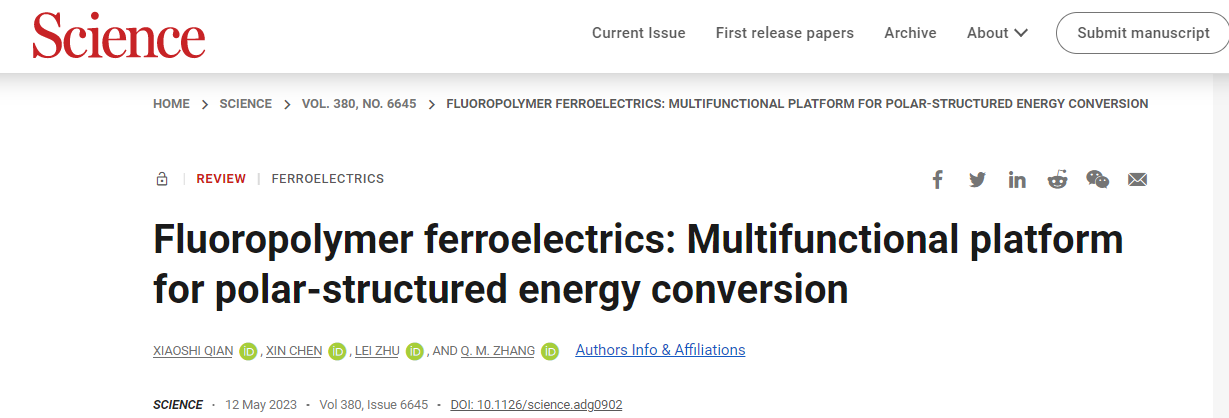Expand the About dropdown menu

click(x=997, y=33)
